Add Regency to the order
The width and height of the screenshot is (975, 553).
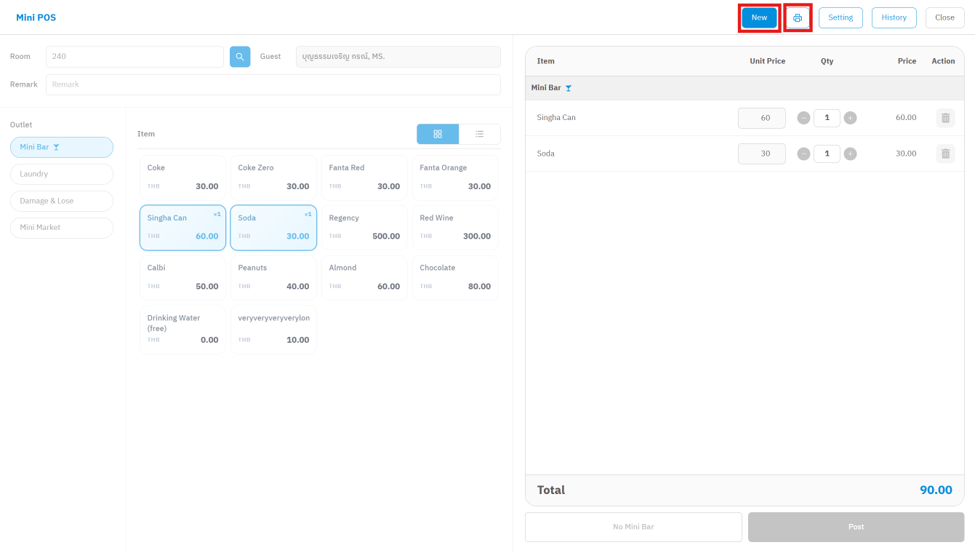pos(364,228)
